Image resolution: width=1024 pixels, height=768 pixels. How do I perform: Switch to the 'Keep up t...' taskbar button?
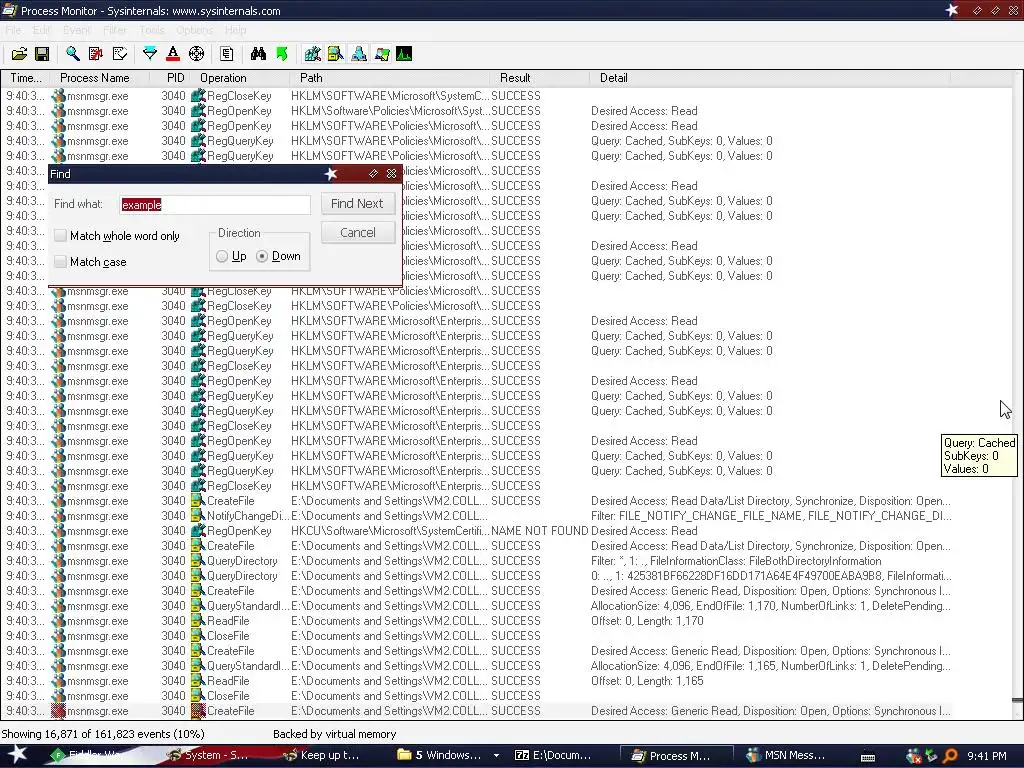[x=323, y=756]
